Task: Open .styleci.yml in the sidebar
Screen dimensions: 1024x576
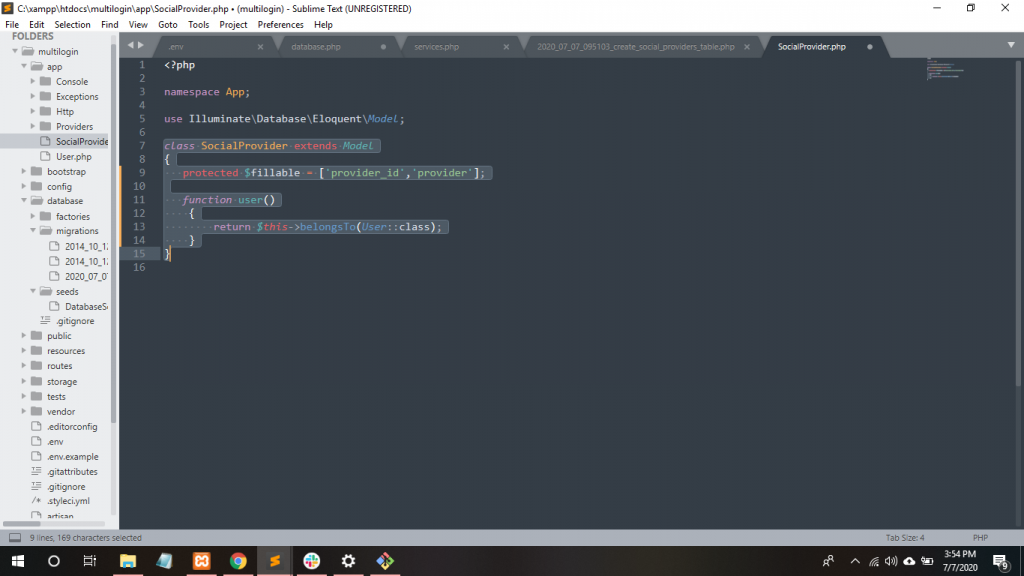Action: (x=68, y=501)
